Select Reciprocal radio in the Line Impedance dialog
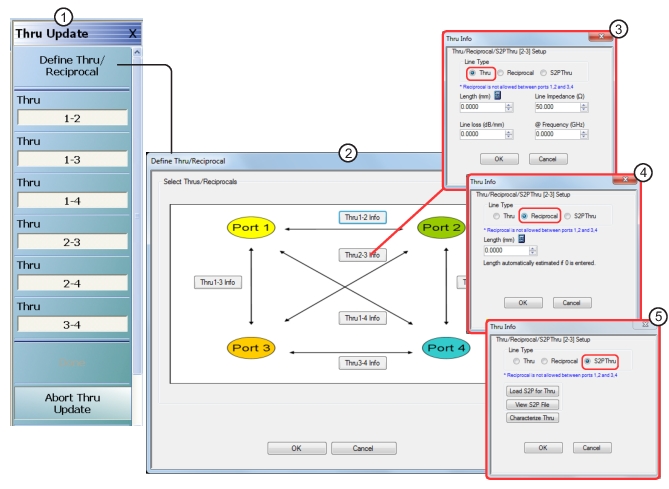This screenshot has width=669, height=489. click(x=500, y=73)
